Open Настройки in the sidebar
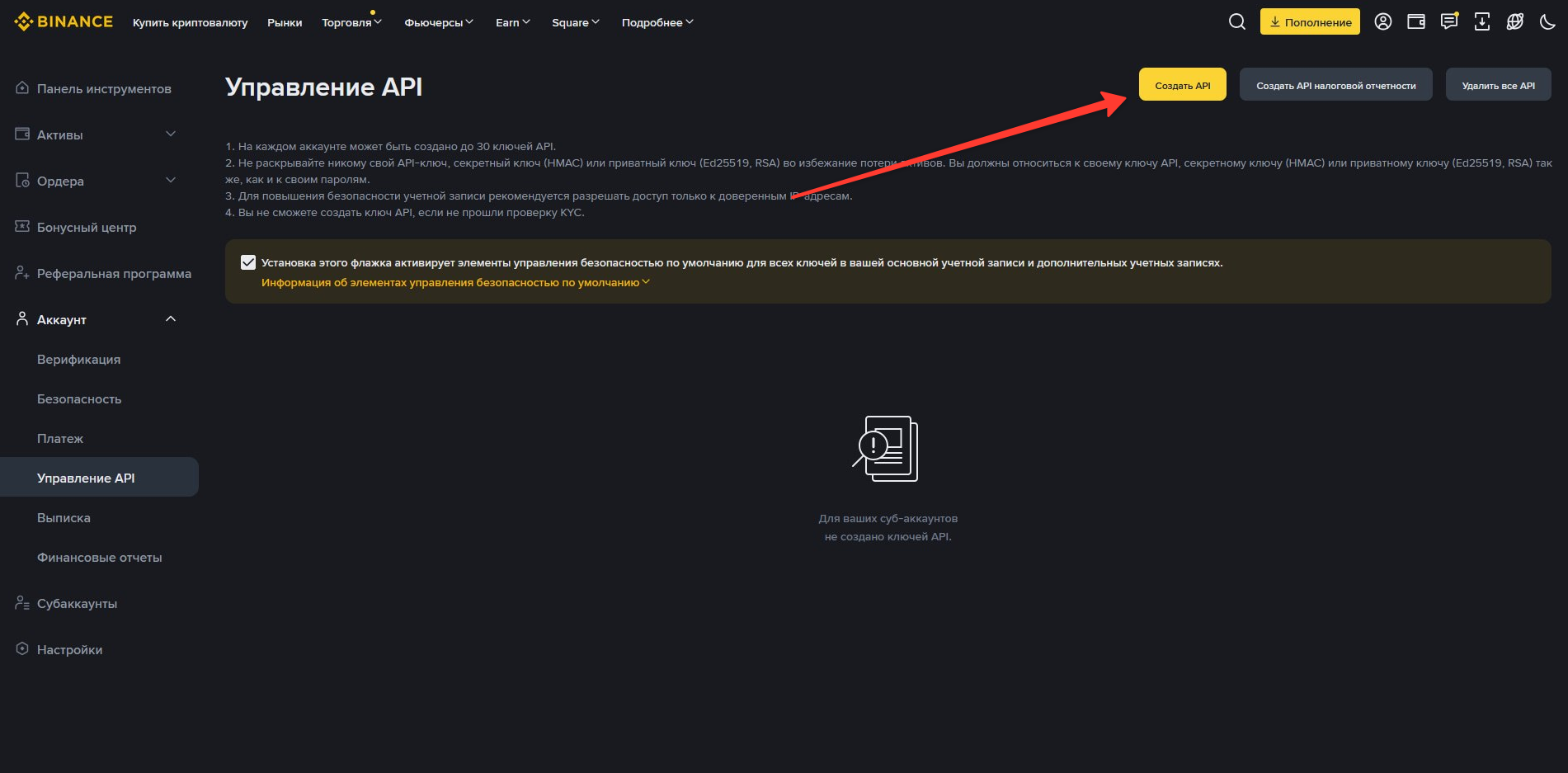1568x773 pixels. [69, 649]
